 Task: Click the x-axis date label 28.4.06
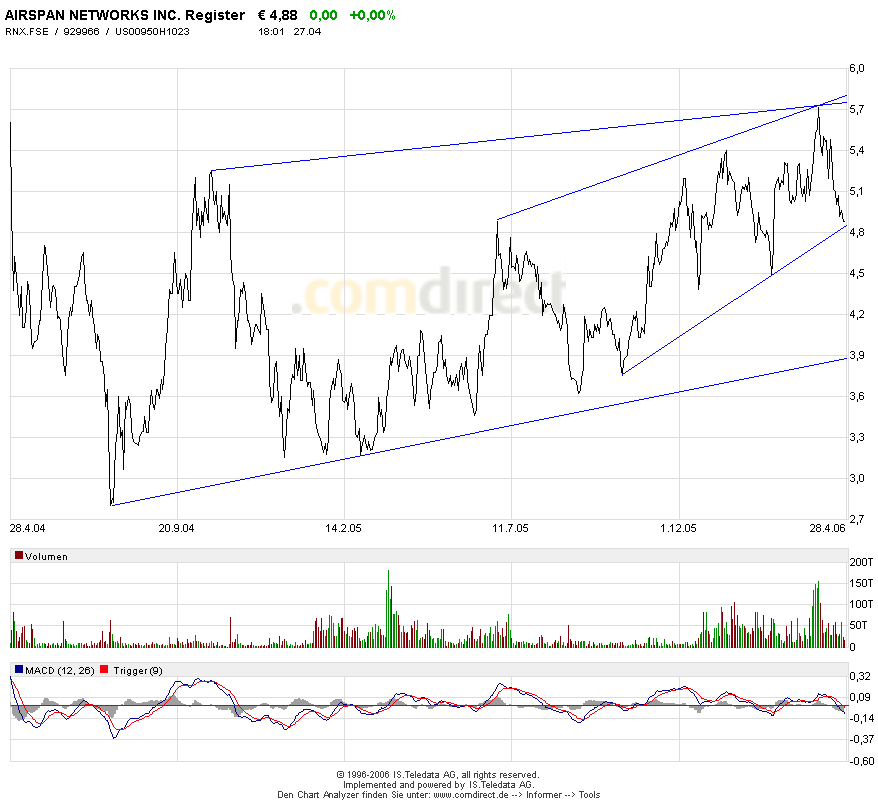827,528
